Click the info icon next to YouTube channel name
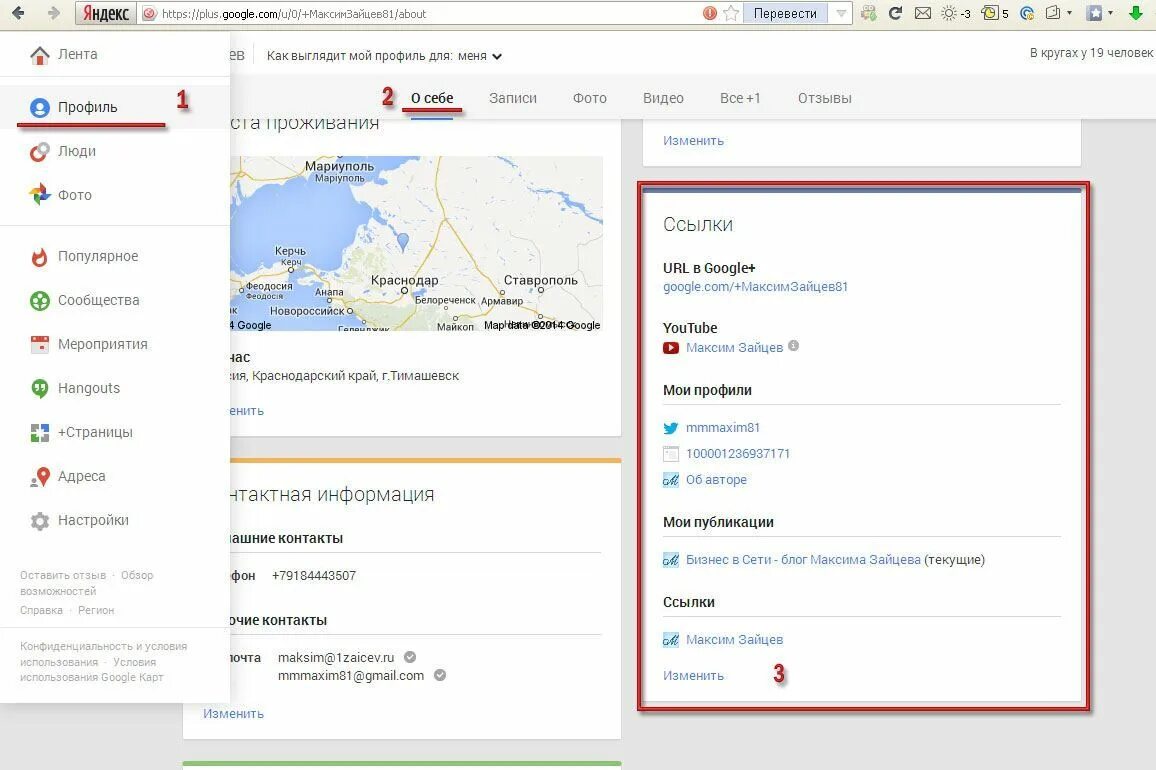 (x=793, y=346)
